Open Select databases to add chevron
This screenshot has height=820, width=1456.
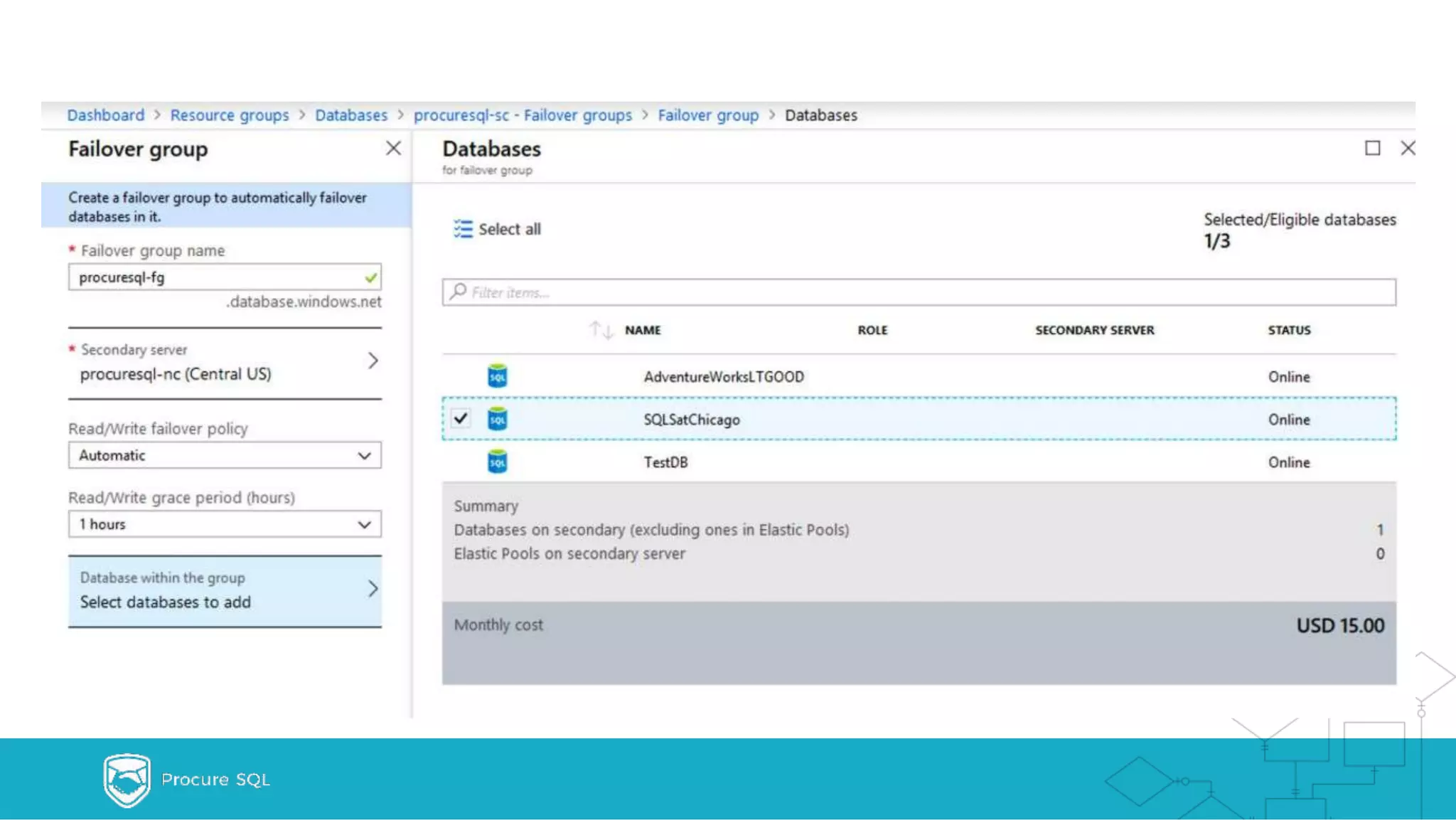373,589
